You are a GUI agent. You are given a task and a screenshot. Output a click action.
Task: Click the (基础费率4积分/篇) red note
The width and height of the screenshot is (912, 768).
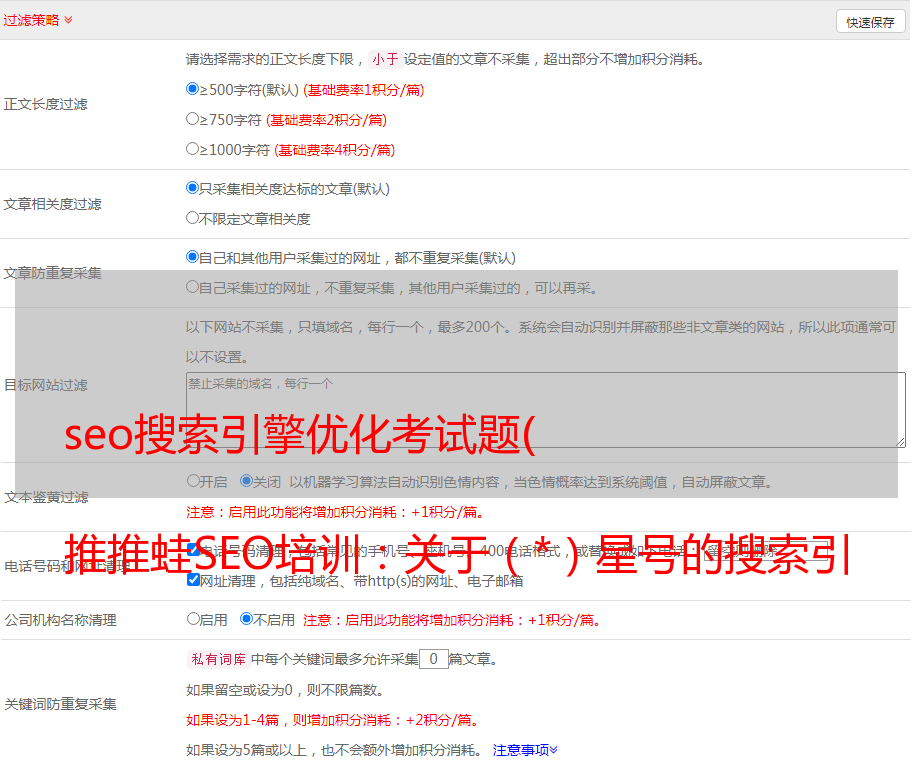pos(334,150)
